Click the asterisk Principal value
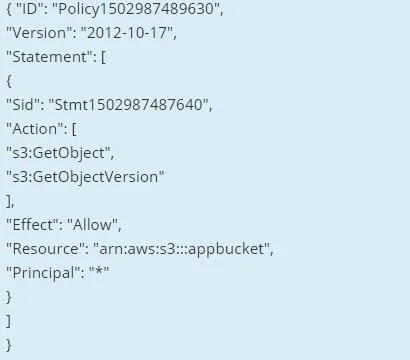Image resolution: width=410 pixels, height=360 pixels. point(99,271)
